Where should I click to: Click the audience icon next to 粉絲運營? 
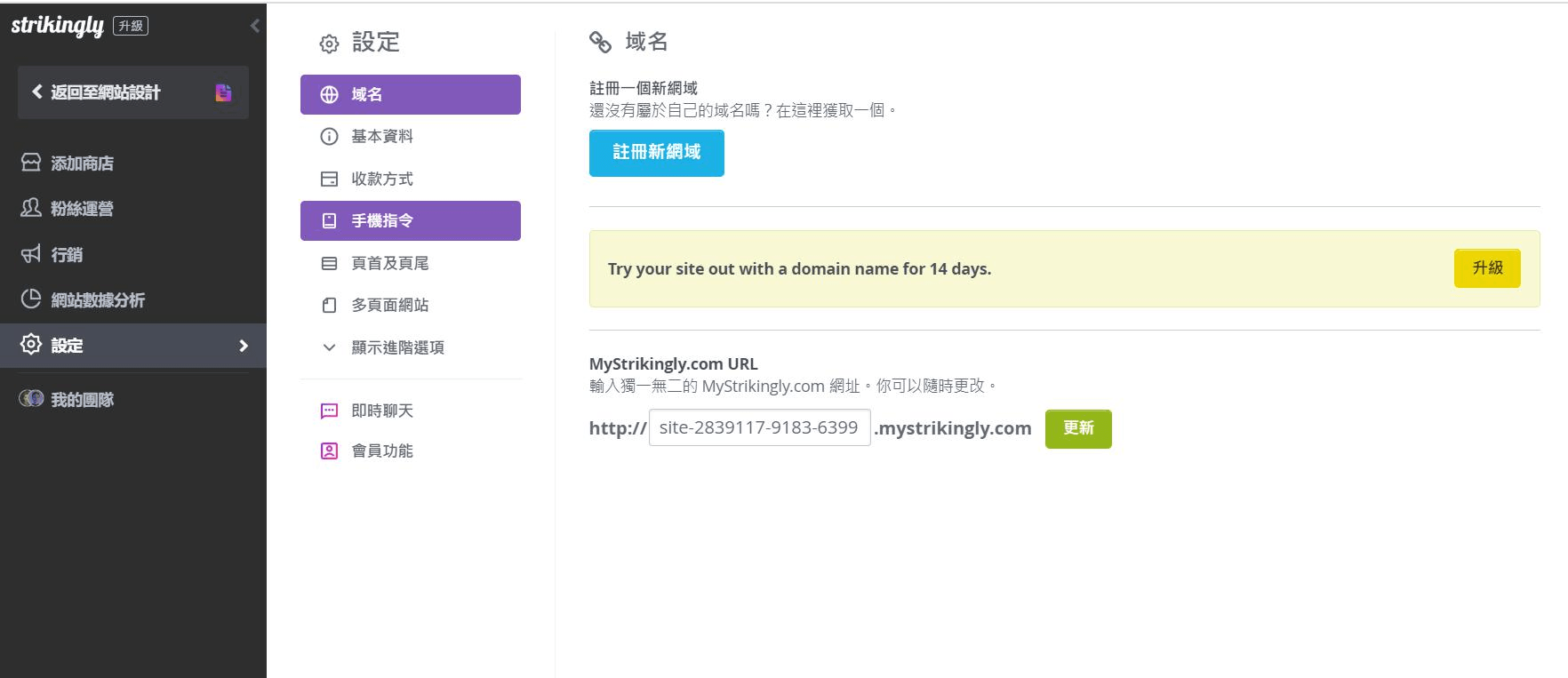click(x=31, y=208)
